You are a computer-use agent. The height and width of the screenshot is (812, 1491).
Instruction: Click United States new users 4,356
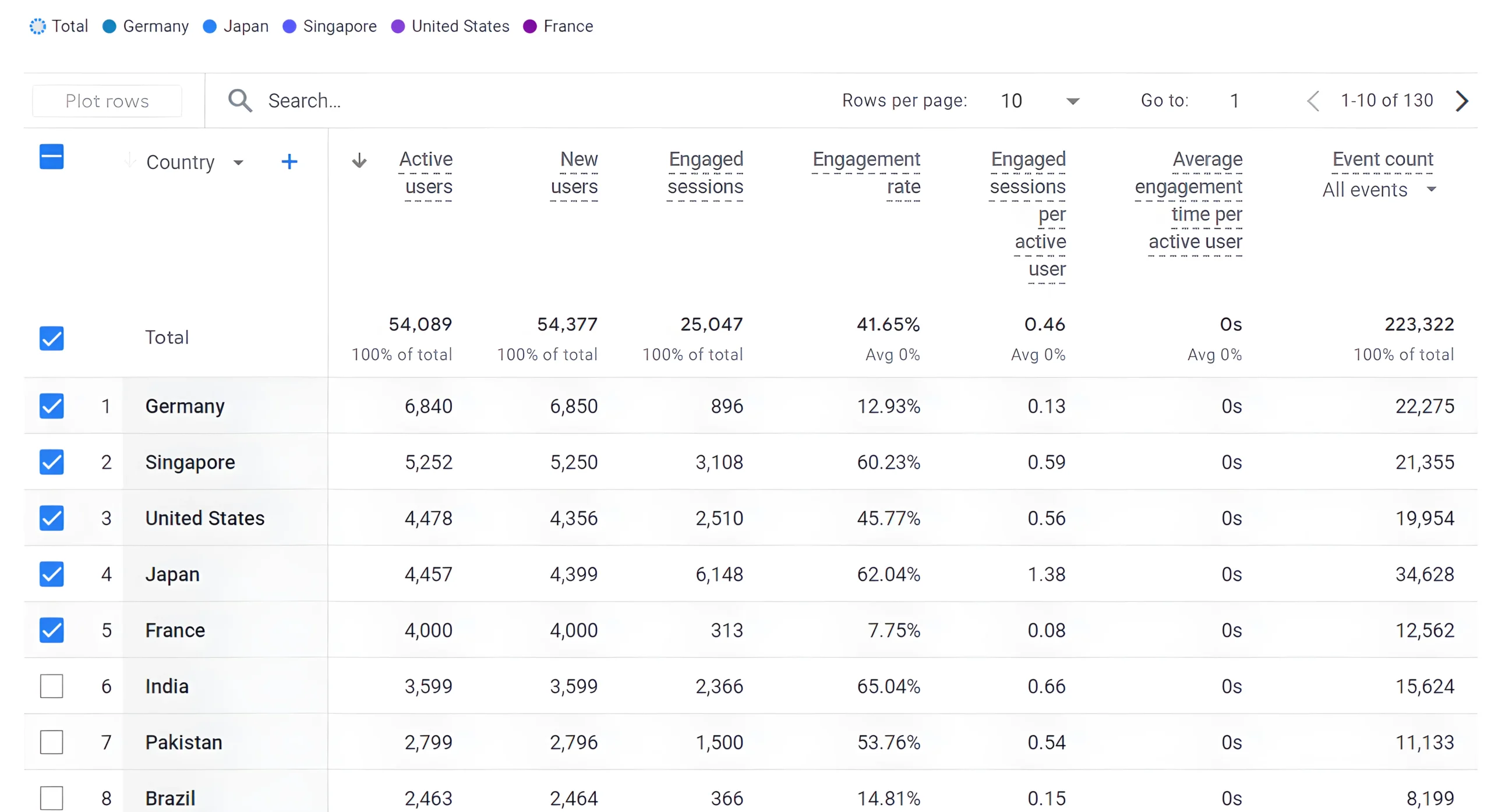pos(574,518)
